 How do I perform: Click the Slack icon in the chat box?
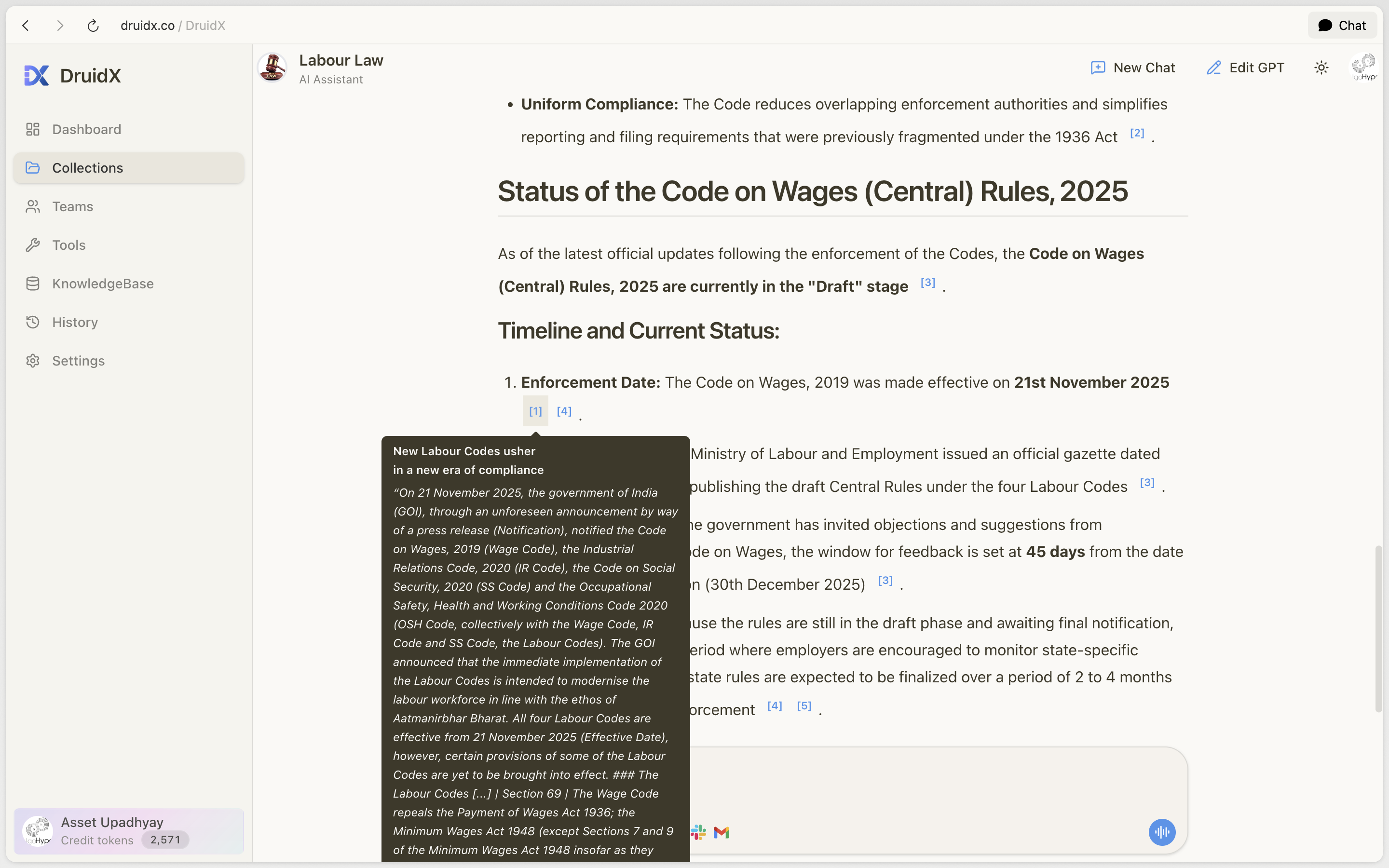698,832
